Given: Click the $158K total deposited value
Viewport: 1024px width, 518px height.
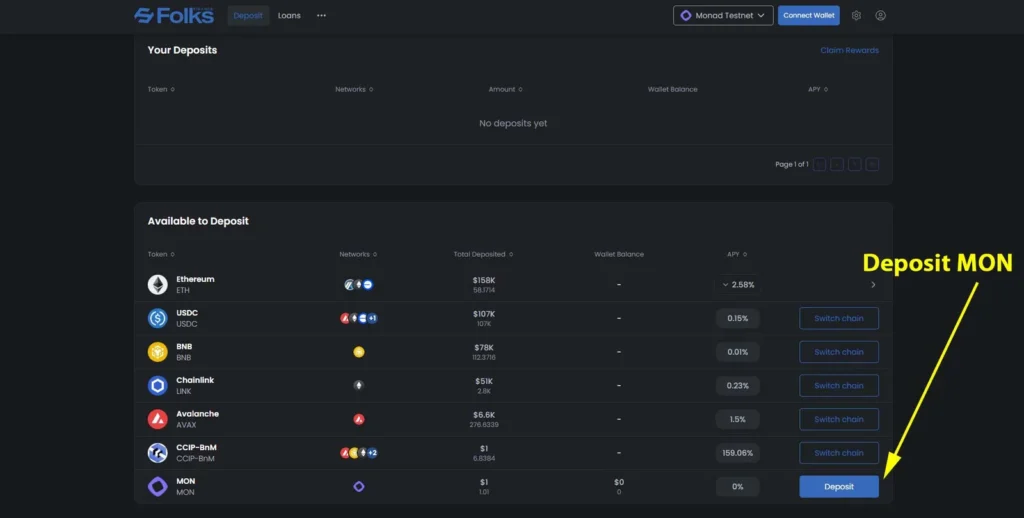Looking at the screenshot, I should coord(484,280).
